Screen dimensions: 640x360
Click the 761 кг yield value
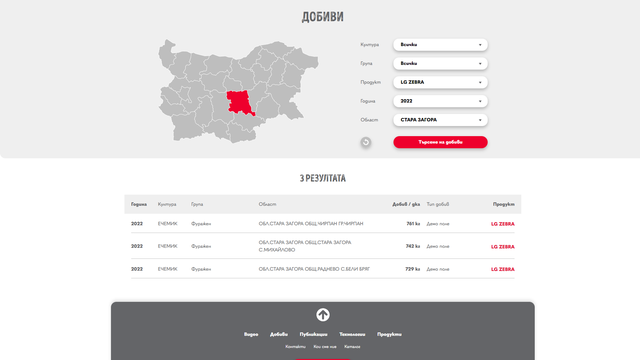click(413, 224)
